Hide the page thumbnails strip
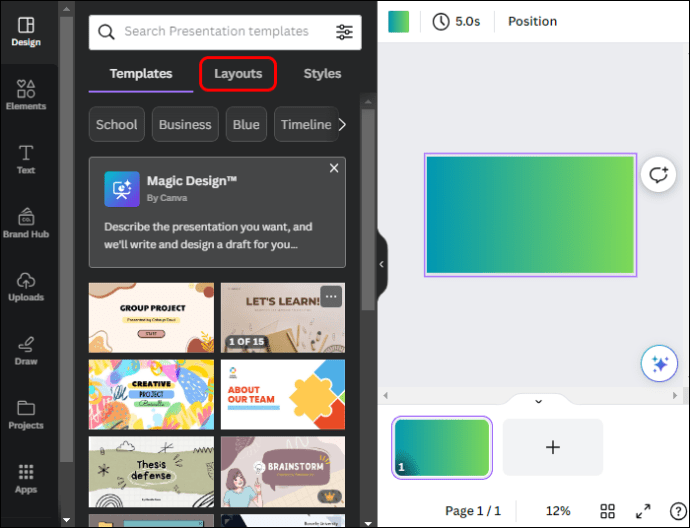This screenshot has width=690, height=528. (x=538, y=401)
